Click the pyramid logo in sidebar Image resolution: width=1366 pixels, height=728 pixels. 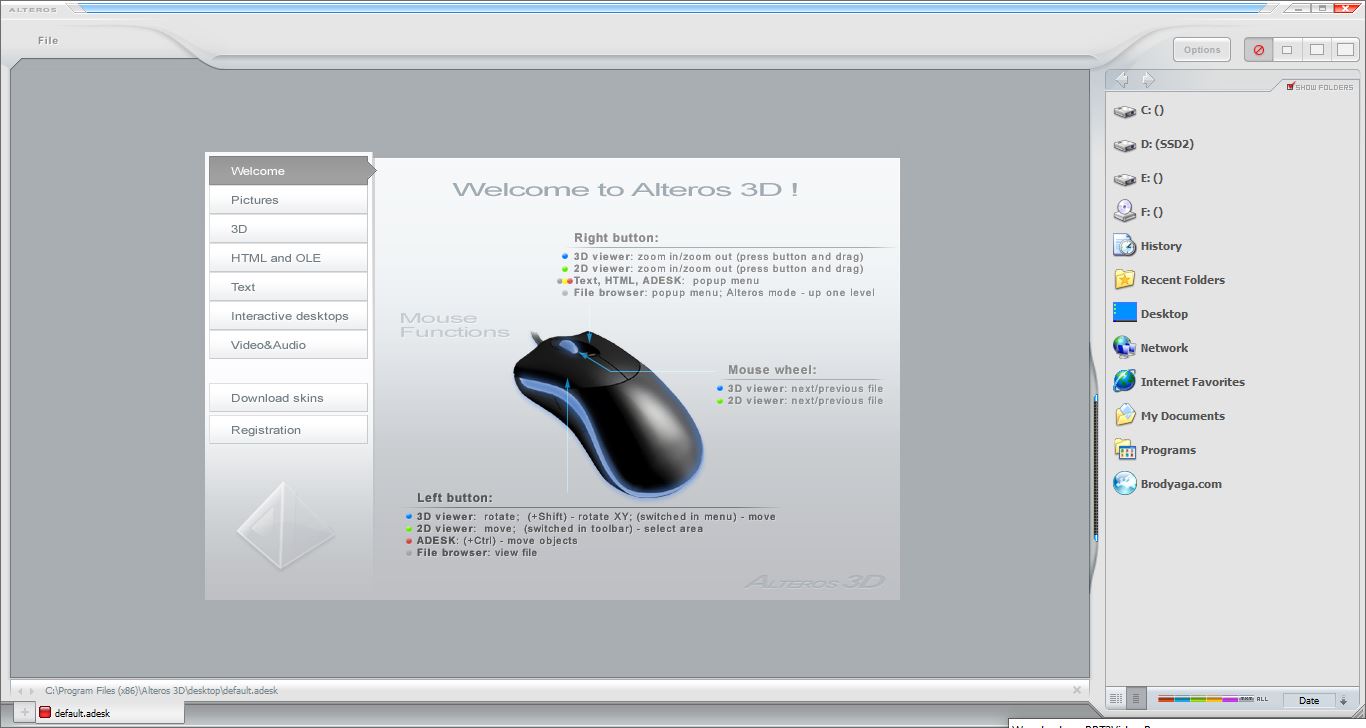click(x=285, y=526)
